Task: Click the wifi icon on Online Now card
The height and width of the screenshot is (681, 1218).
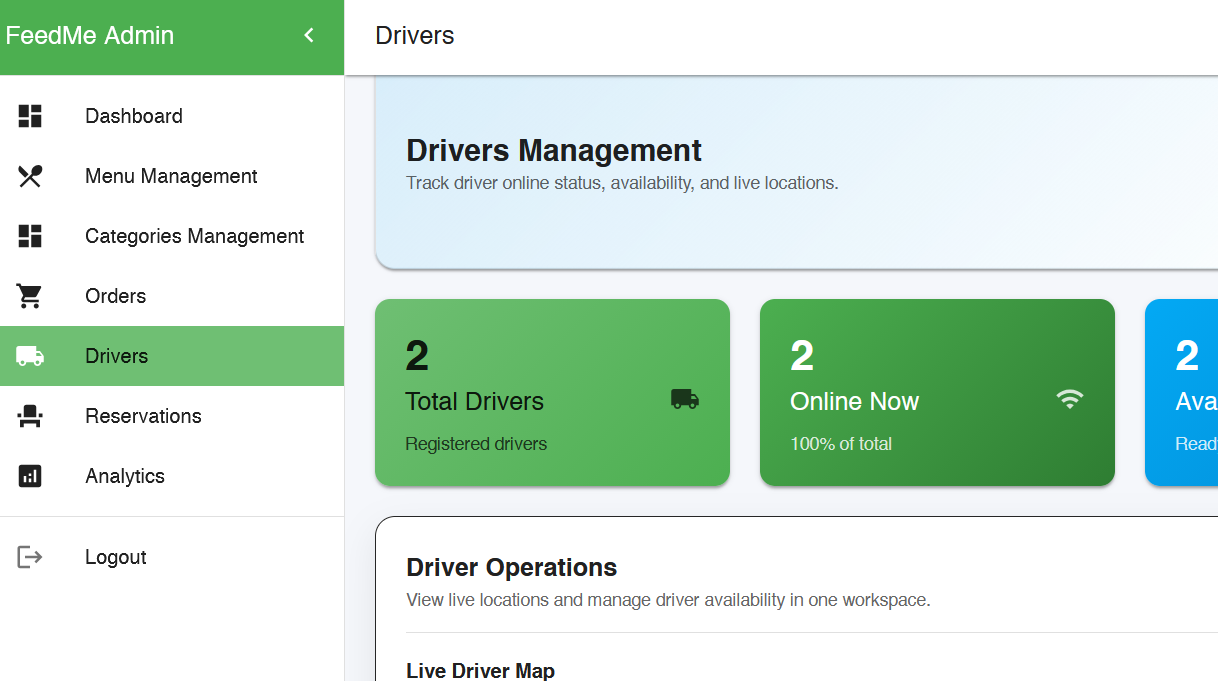Action: [x=1069, y=400]
